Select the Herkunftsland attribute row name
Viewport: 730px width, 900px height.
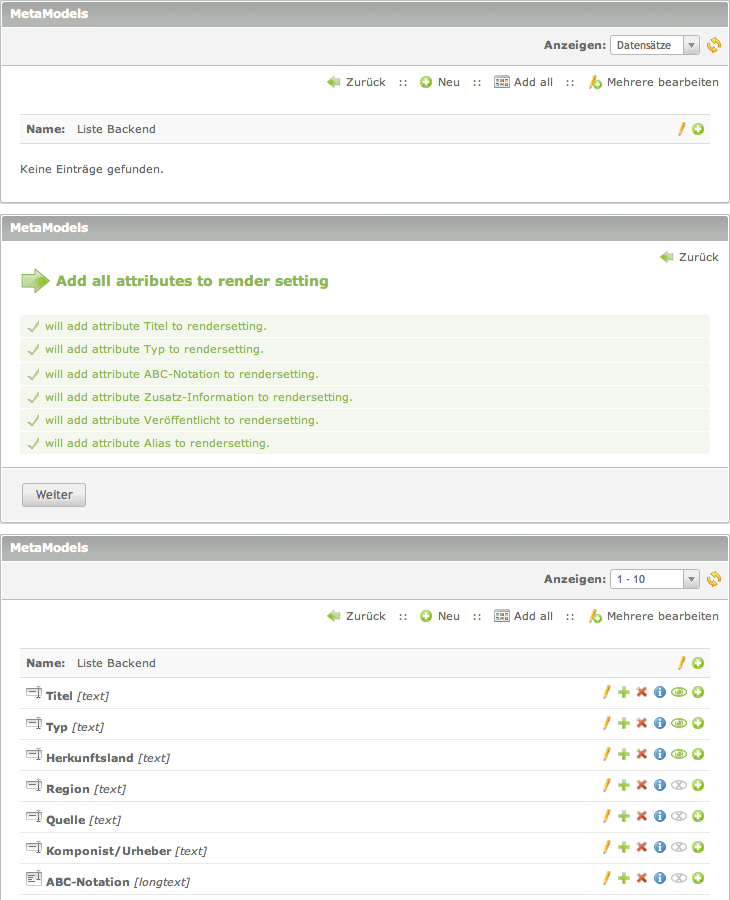pyautogui.click(x=91, y=758)
